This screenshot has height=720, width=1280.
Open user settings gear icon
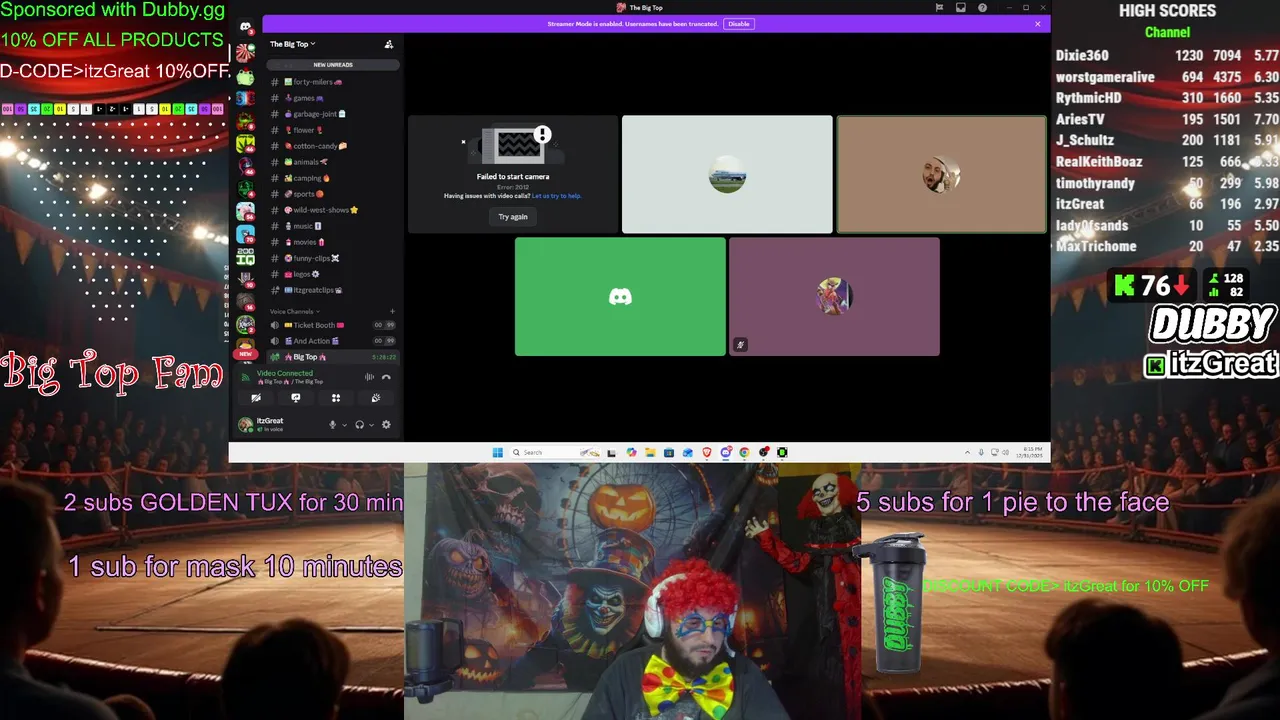tap(386, 425)
